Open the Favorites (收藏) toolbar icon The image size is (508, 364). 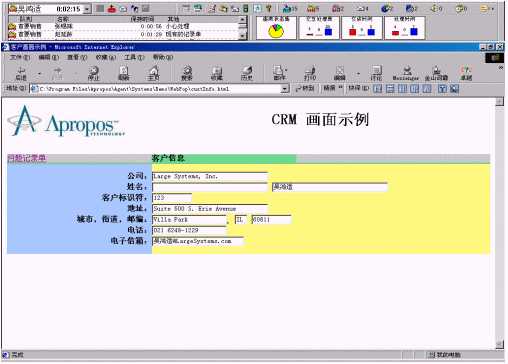[x=217, y=73]
